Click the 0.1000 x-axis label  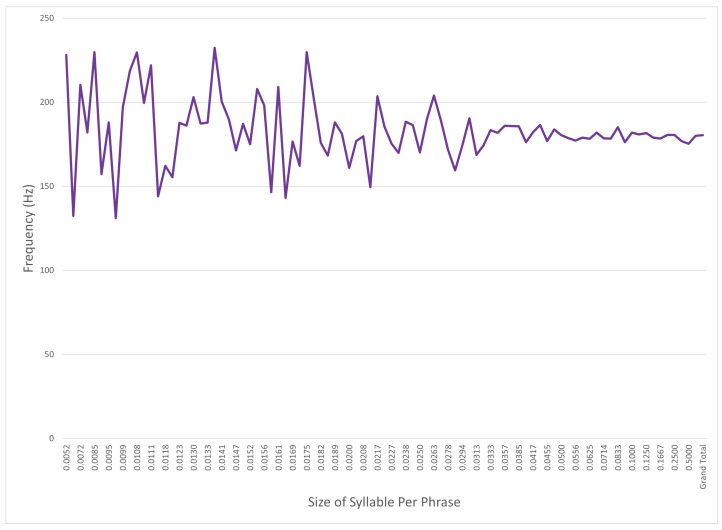pos(632,457)
